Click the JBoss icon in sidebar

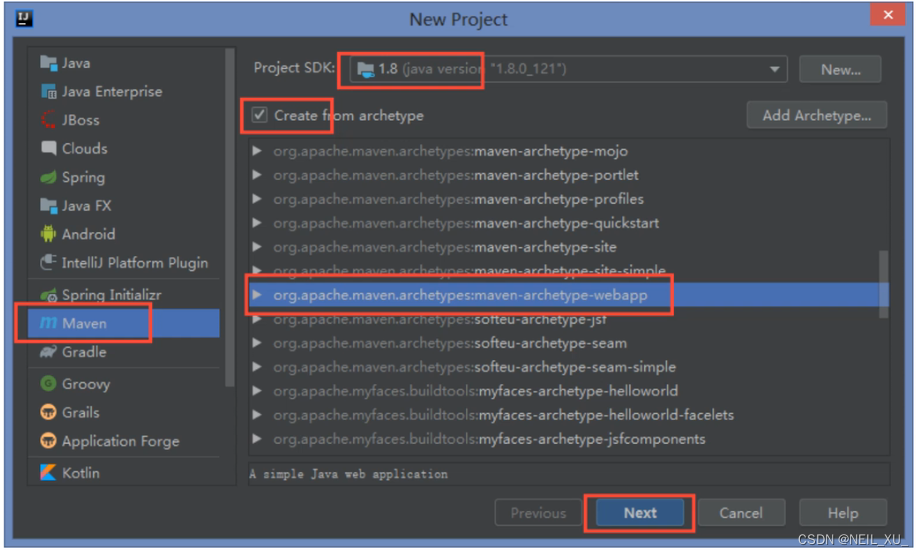[x=48, y=120]
